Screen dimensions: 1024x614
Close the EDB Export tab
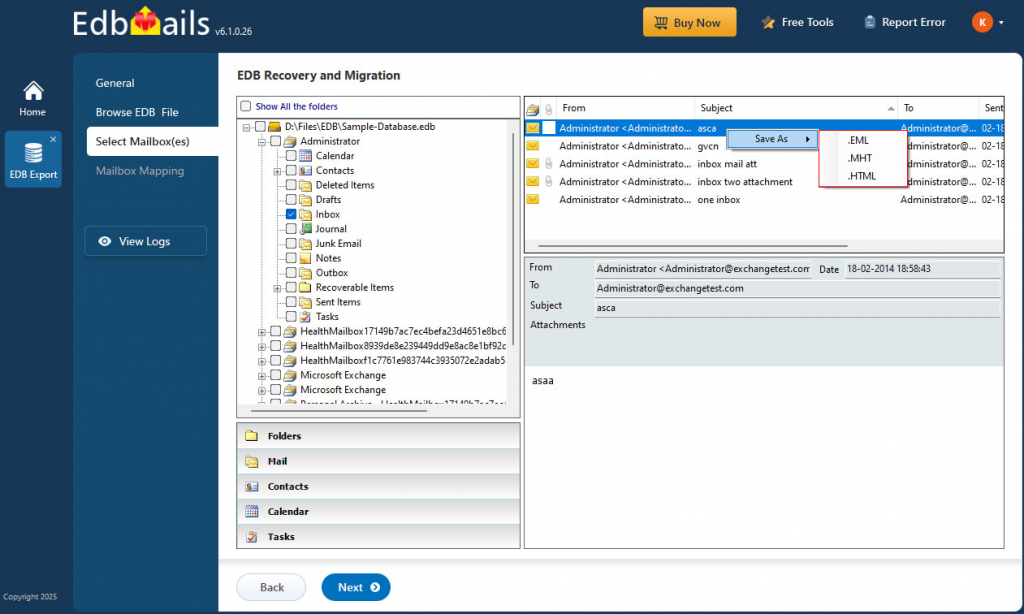coord(54,139)
